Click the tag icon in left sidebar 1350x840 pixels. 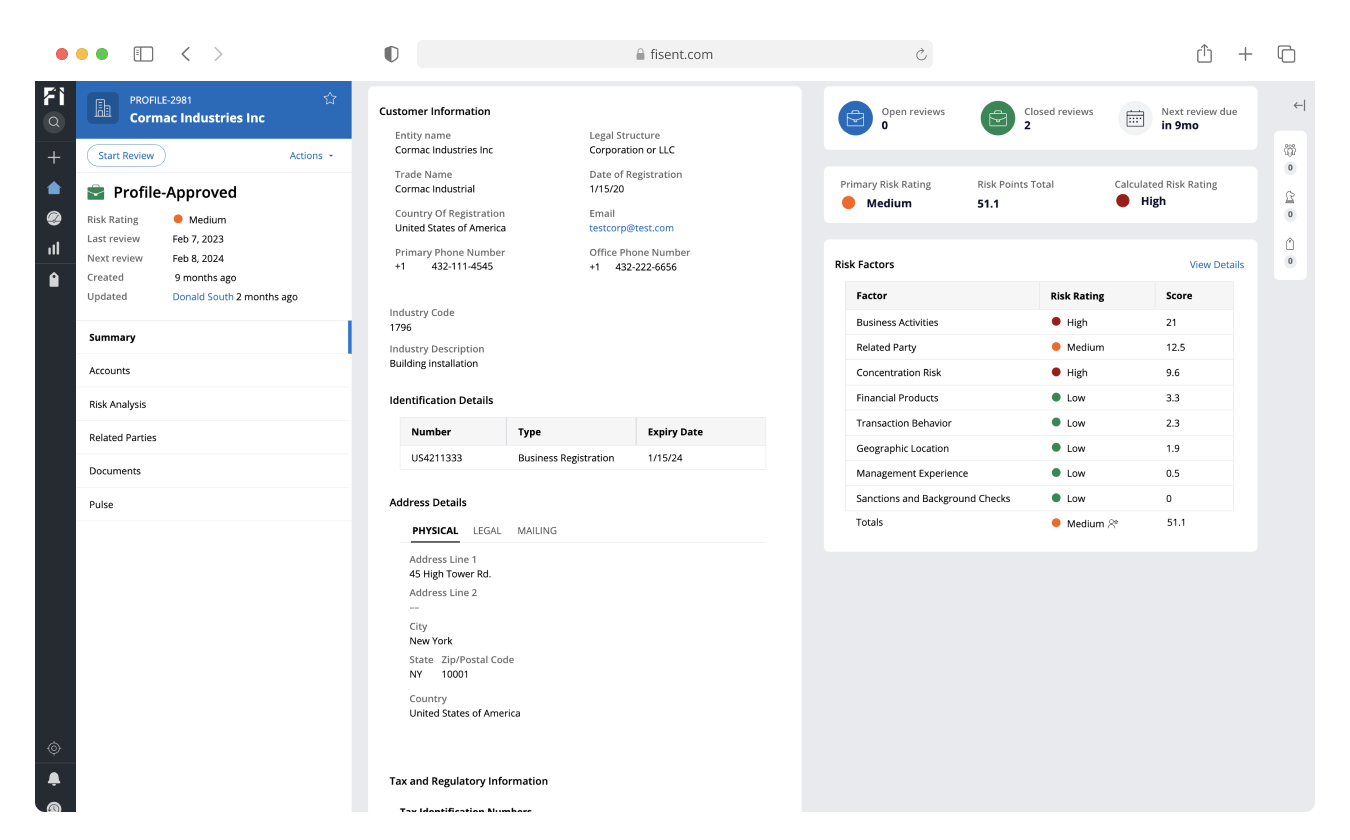click(x=54, y=280)
